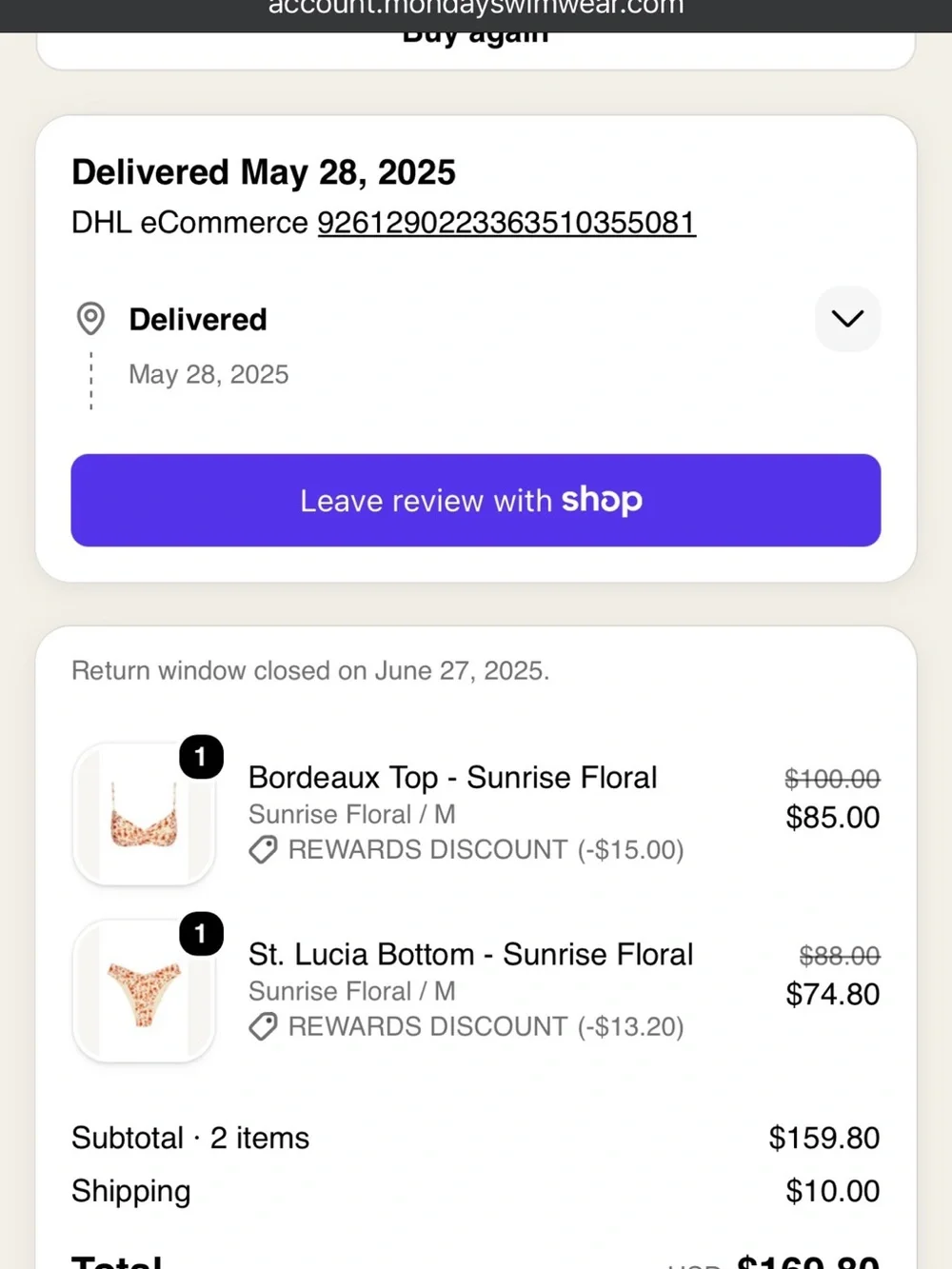Click the Shop logo in review button
Screen dimensions: 952x1269
coord(602,500)
